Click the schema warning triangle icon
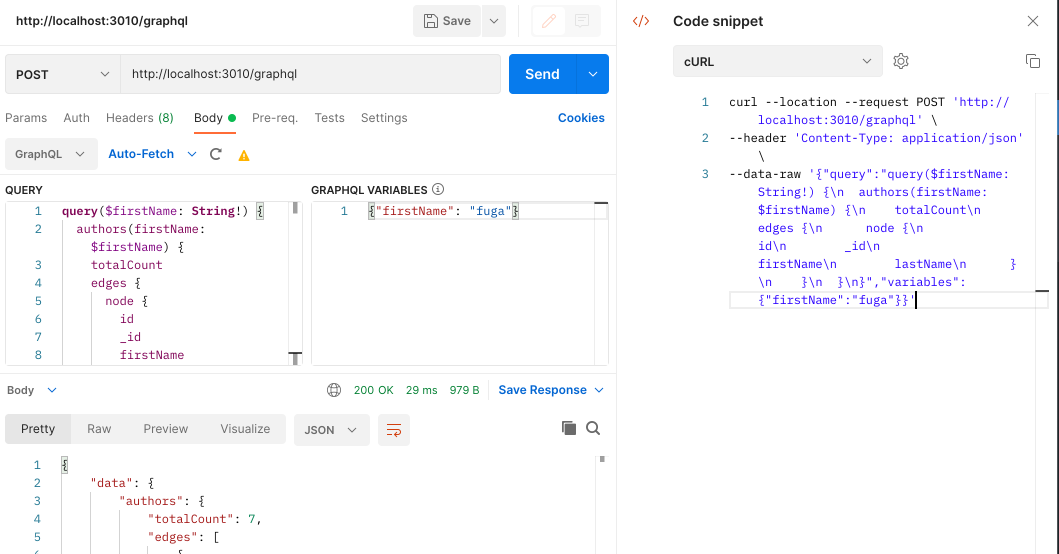1059x554 pixels. (x=244, y=155)
